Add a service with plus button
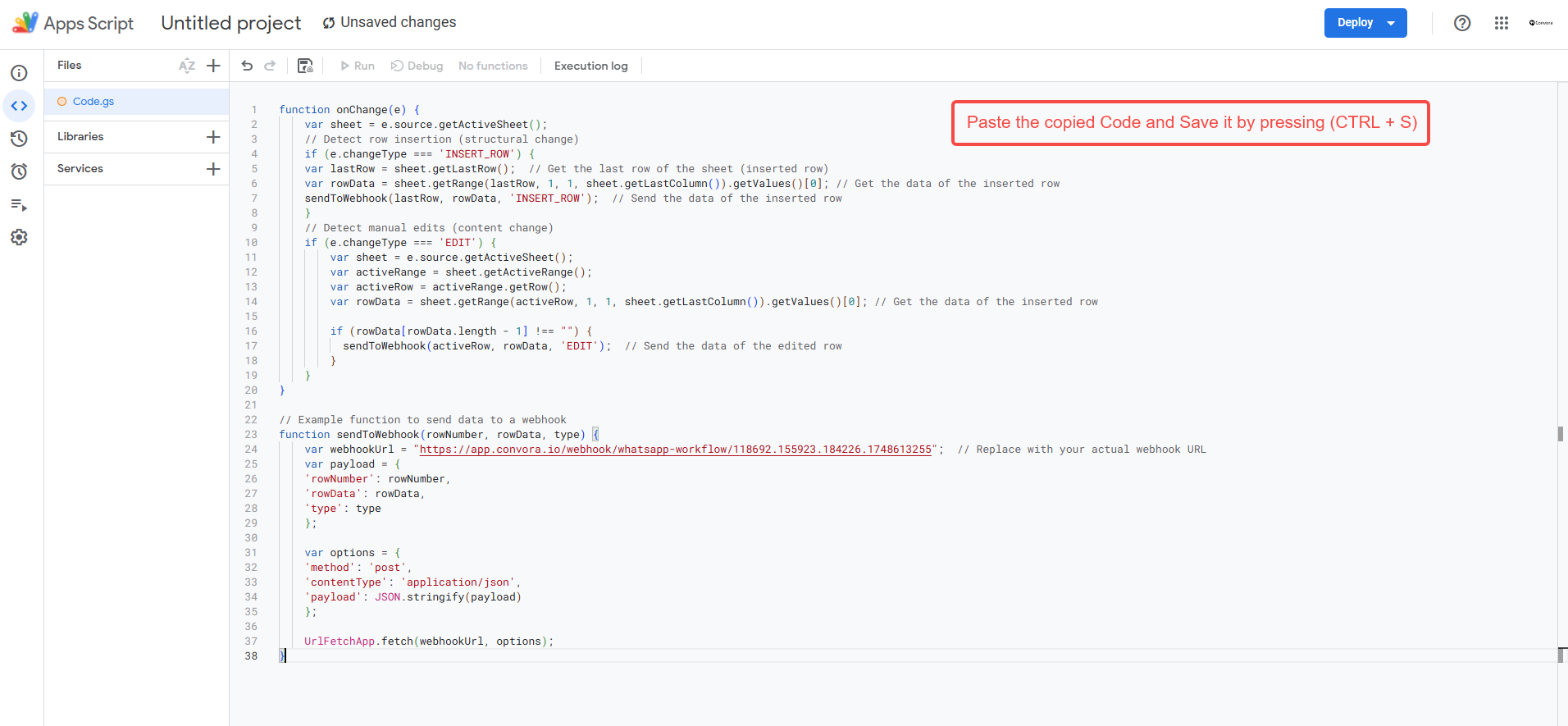This screenshot has width=1568, height=726. click(213, 169)
